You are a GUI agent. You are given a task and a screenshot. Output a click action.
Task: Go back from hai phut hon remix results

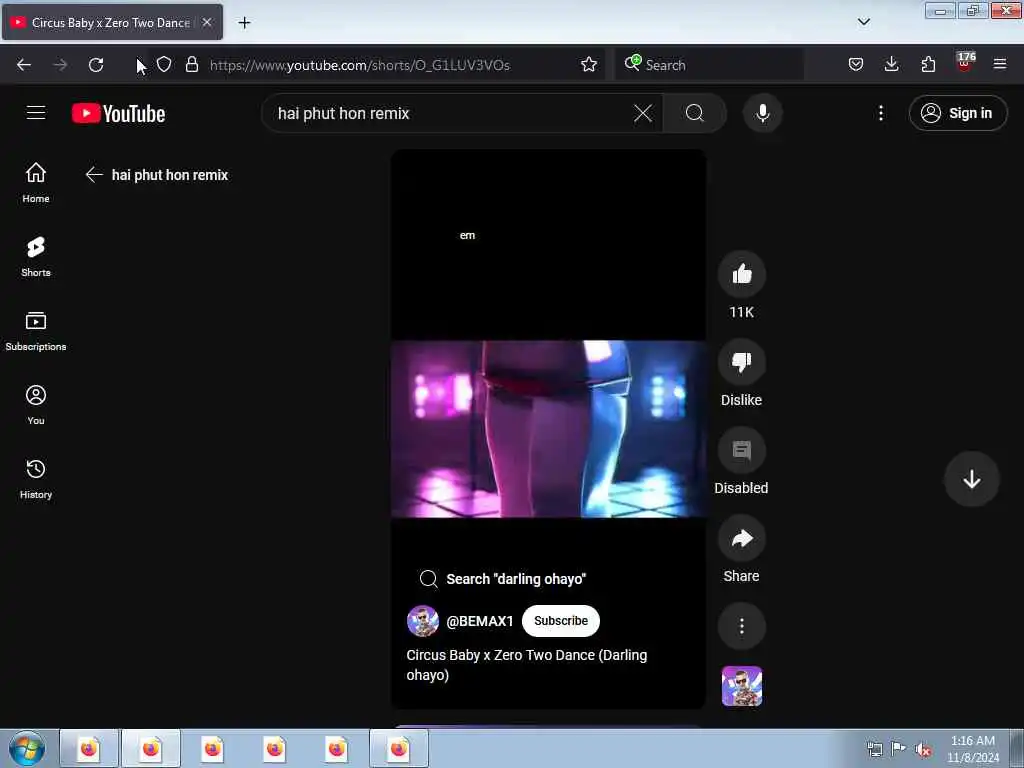(94, 174)
